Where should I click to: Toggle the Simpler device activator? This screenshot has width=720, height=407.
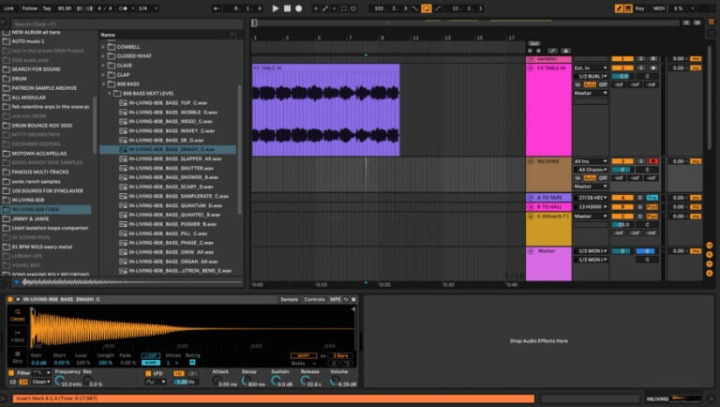click(10, 300)
